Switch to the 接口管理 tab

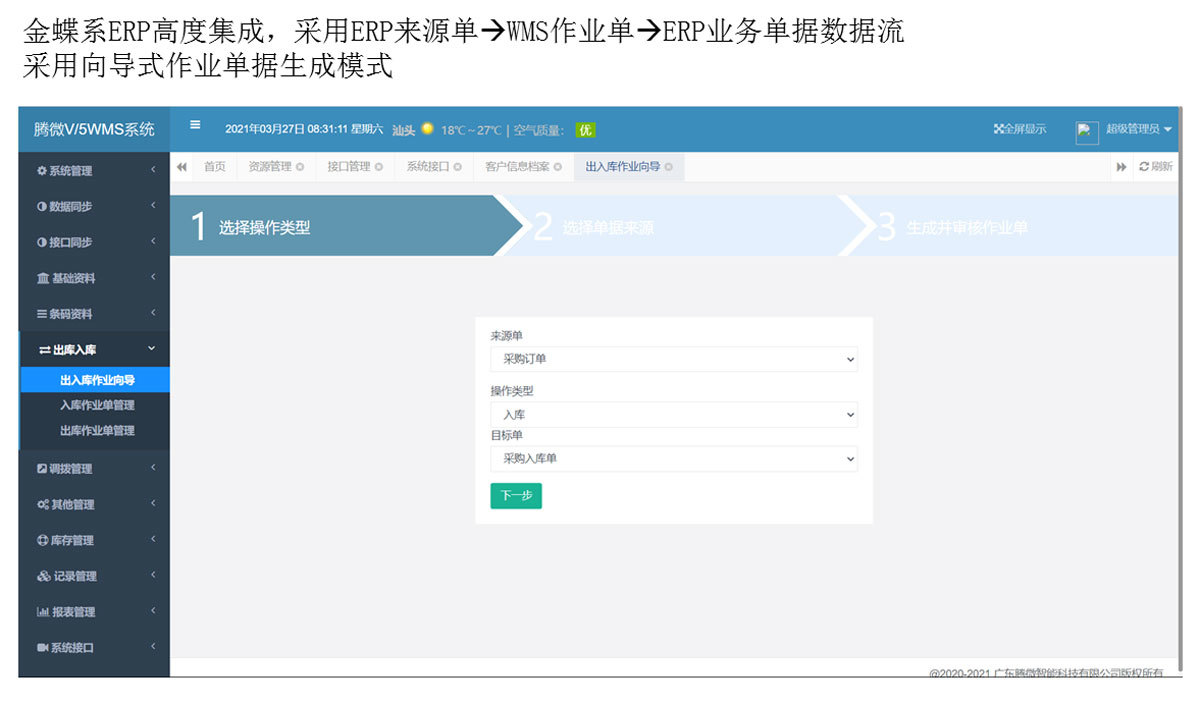tap(348, 167)
